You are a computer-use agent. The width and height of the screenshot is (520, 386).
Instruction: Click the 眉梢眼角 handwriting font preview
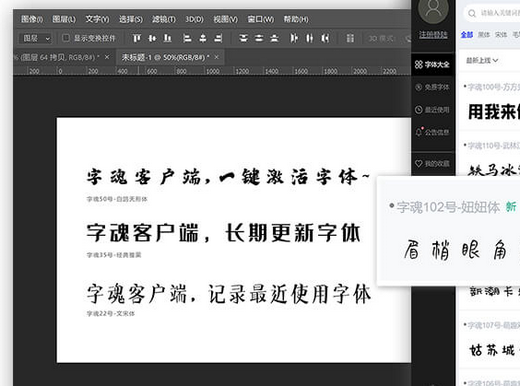point(455,250)
